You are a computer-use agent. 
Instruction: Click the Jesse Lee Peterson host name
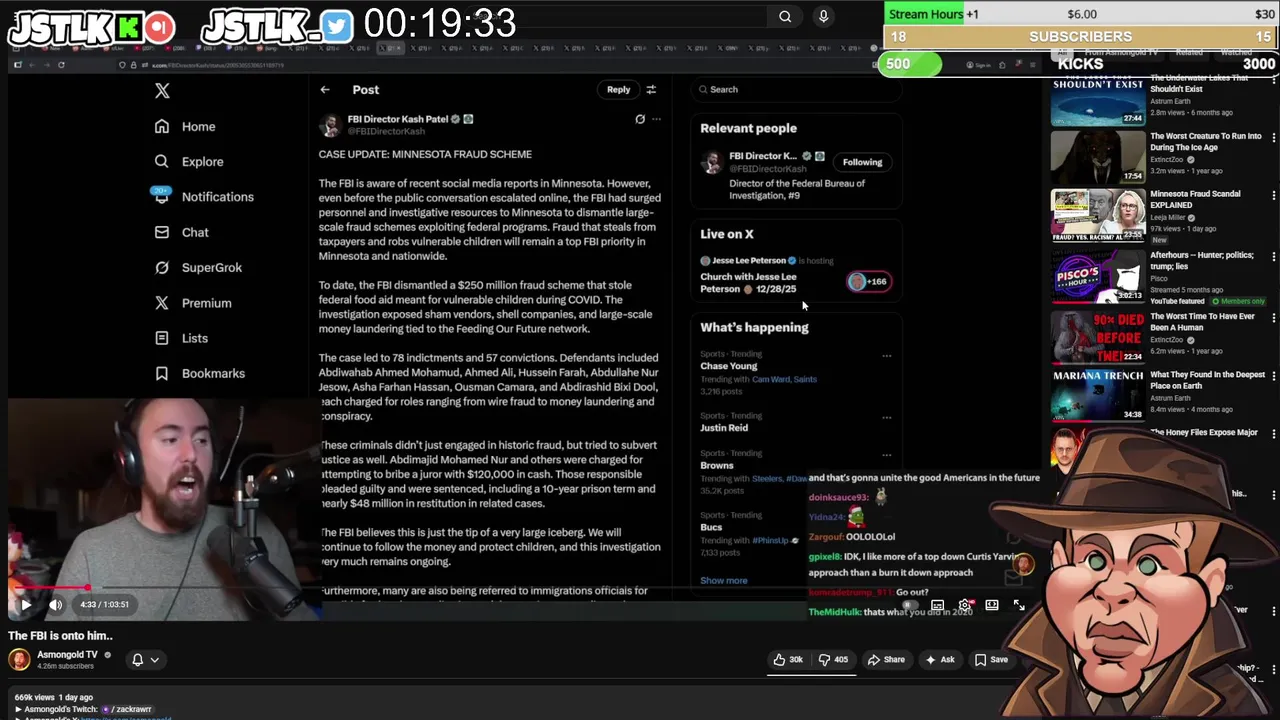(749, 261)
